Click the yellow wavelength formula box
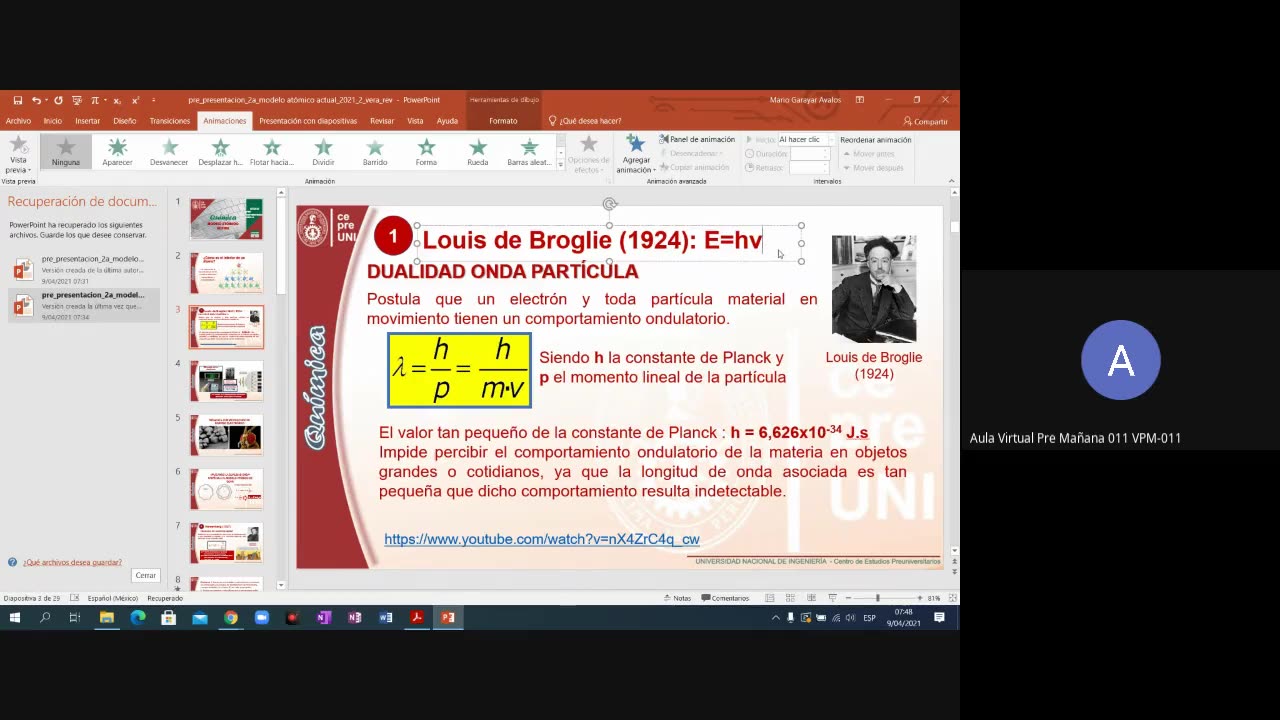This screenshot has height=720, width=1280. [459, 370]
